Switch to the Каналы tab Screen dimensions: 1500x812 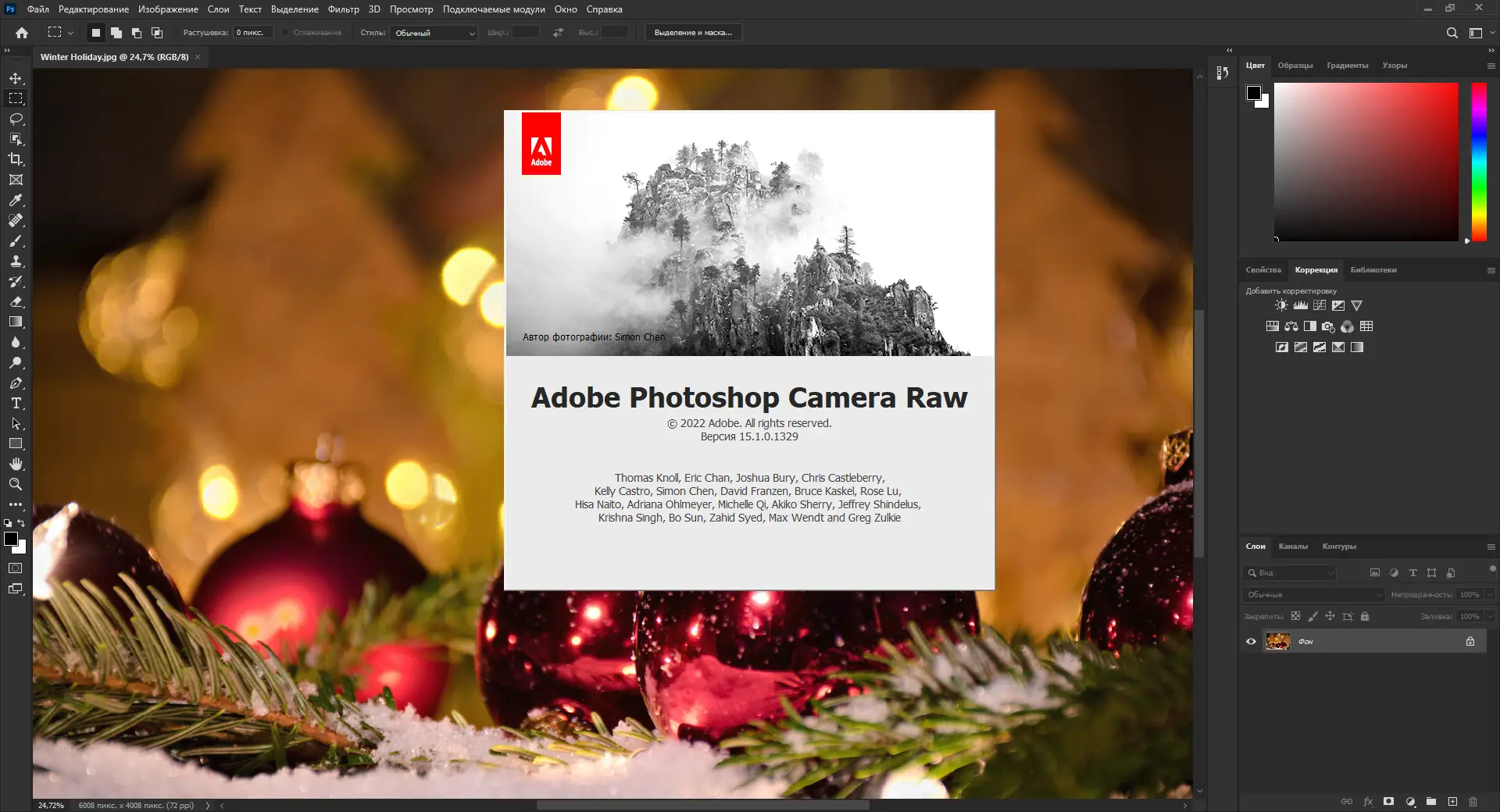pos(1293,547)
